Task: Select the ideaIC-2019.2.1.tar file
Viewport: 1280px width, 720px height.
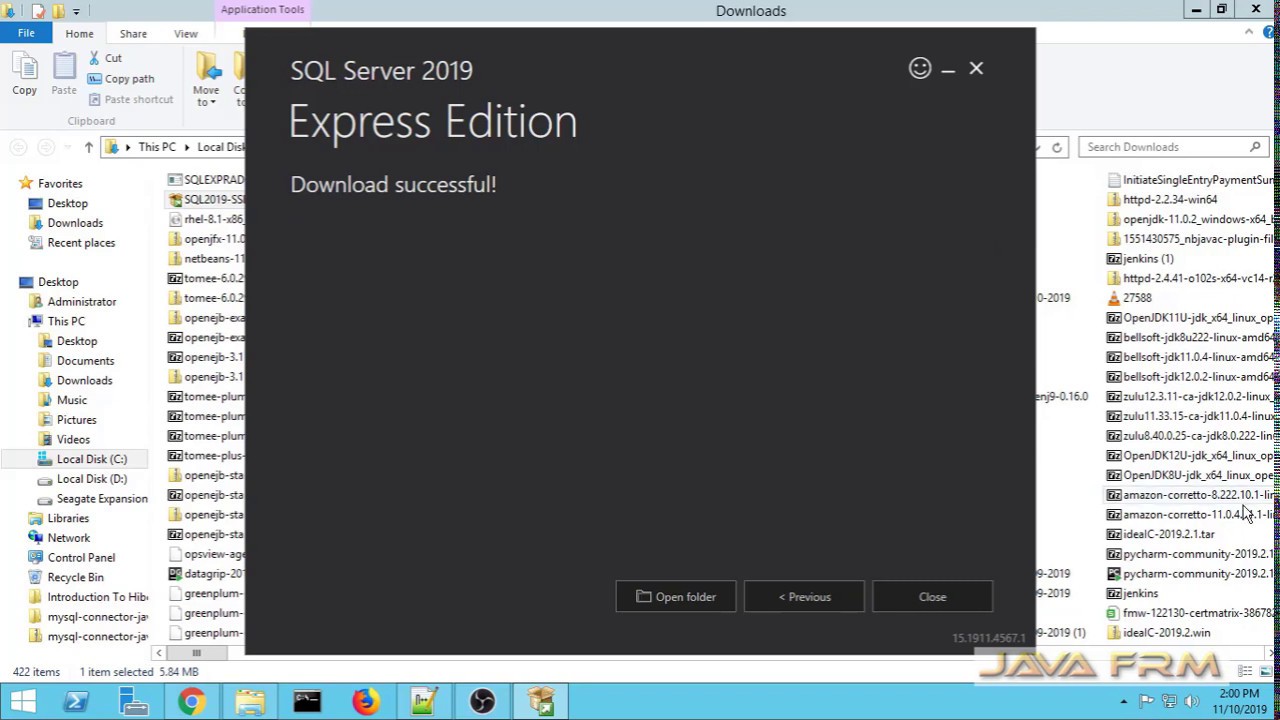Action: pyautogui.click(x=1161, y=534)
